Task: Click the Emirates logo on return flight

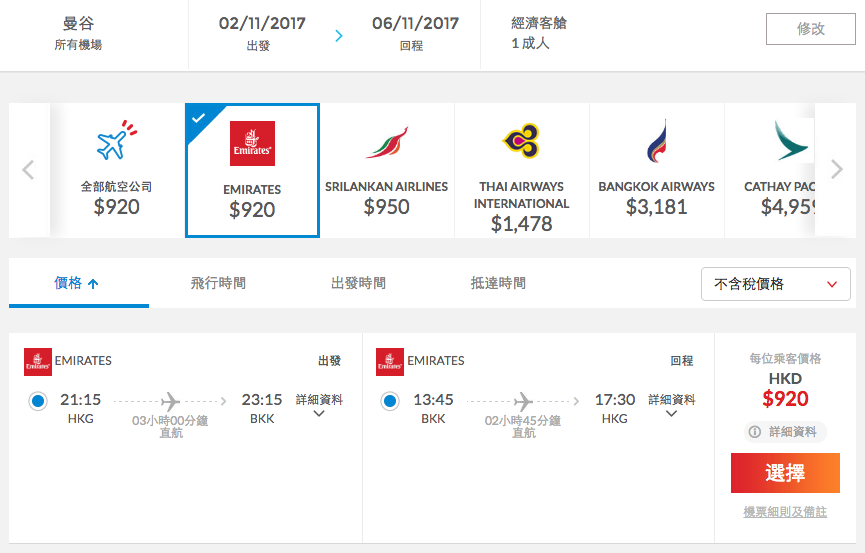Action: [389, 361]
